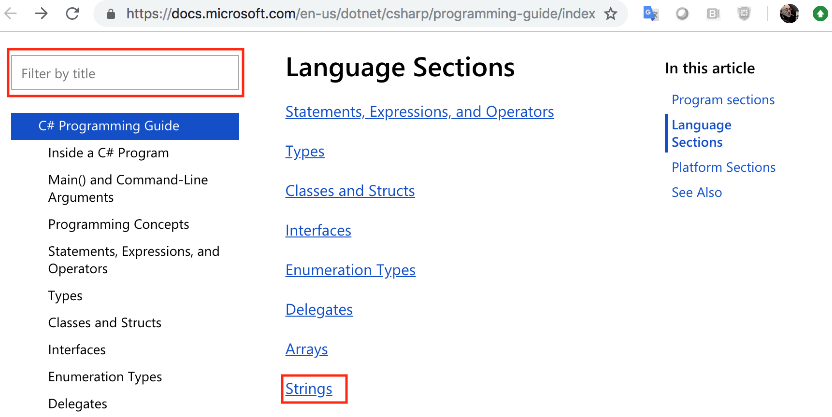The height and width of the screenshot is (417, 832).
Task: Click the browser forward arrow
Action: tap(41, 13)
